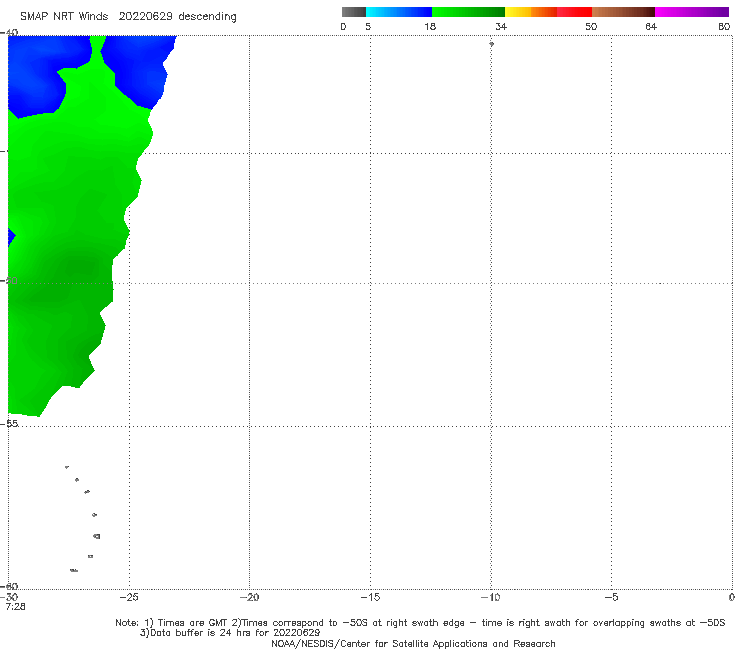
Task: Click the color bar label '34'
Action: pos(501,27)
